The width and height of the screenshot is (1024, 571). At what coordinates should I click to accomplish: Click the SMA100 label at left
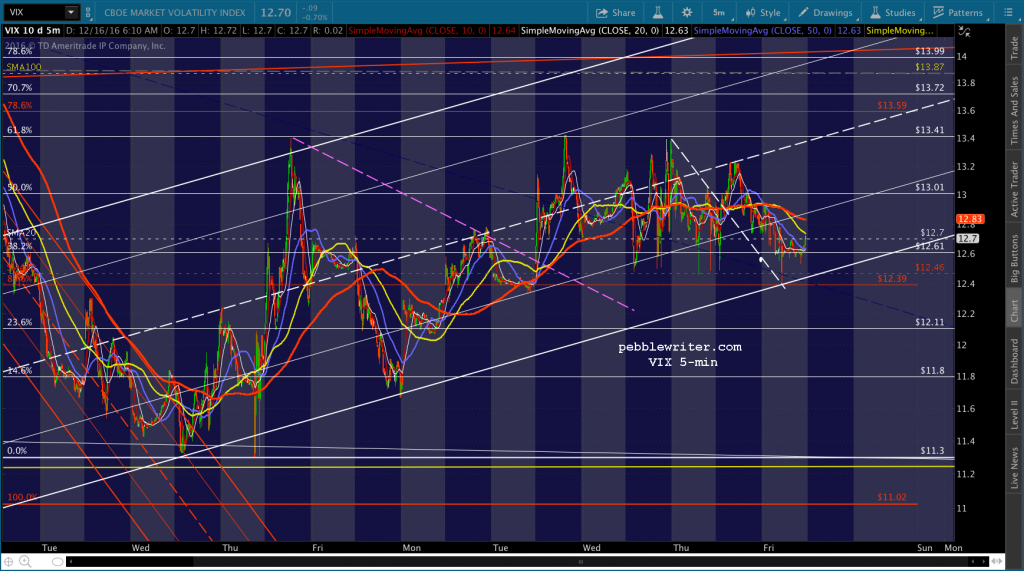[x=24, y=67]
